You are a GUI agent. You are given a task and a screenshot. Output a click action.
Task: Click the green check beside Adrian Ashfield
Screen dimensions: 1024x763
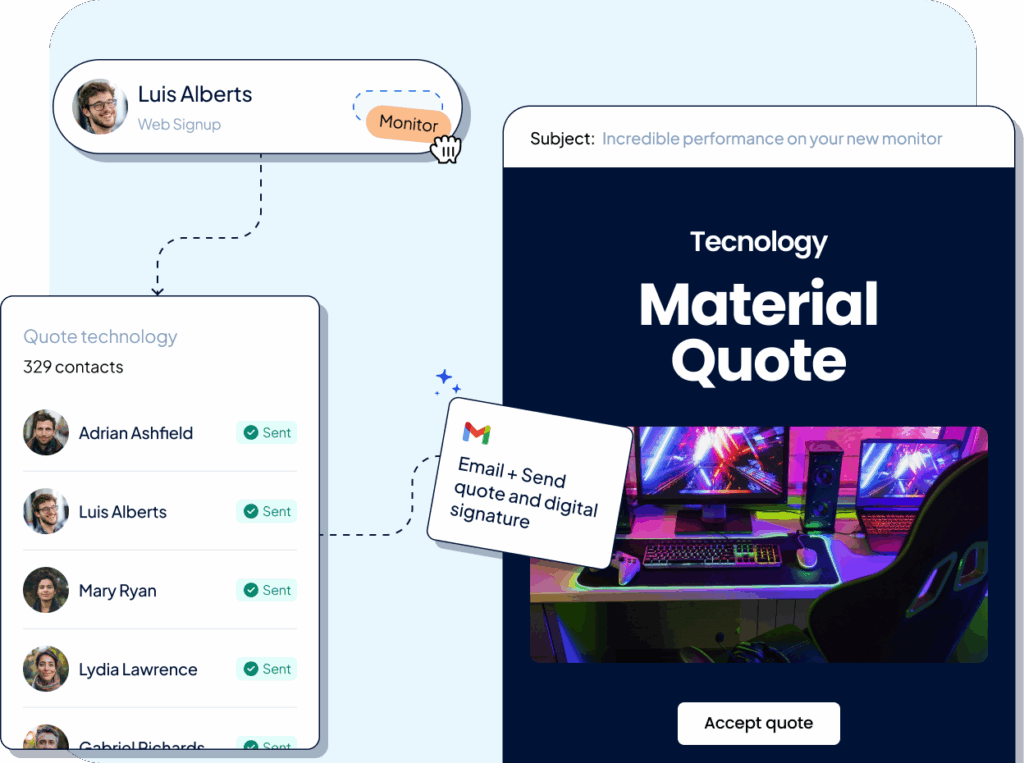point(249,433)
